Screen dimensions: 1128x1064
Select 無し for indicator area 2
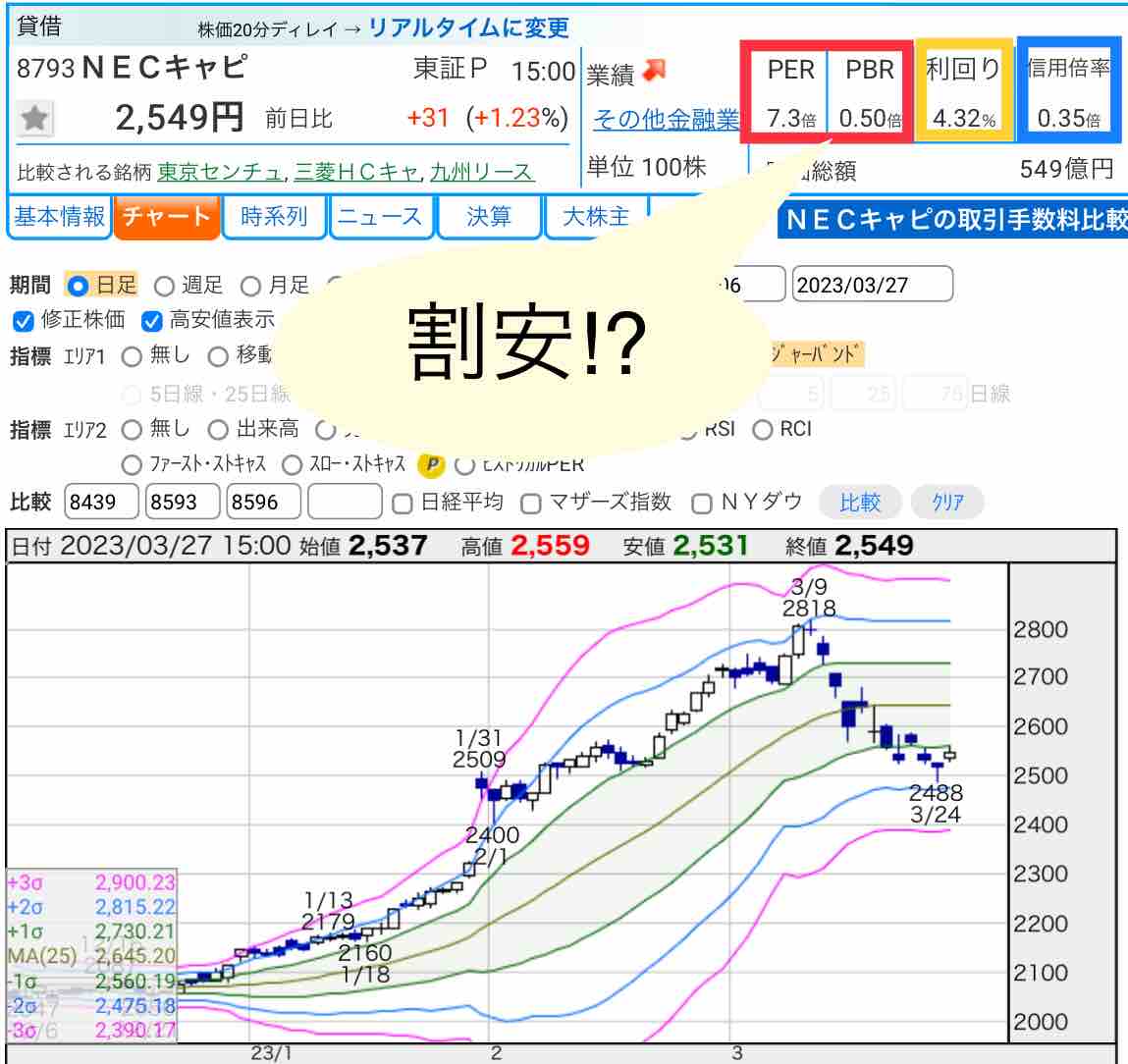(132, 430)
